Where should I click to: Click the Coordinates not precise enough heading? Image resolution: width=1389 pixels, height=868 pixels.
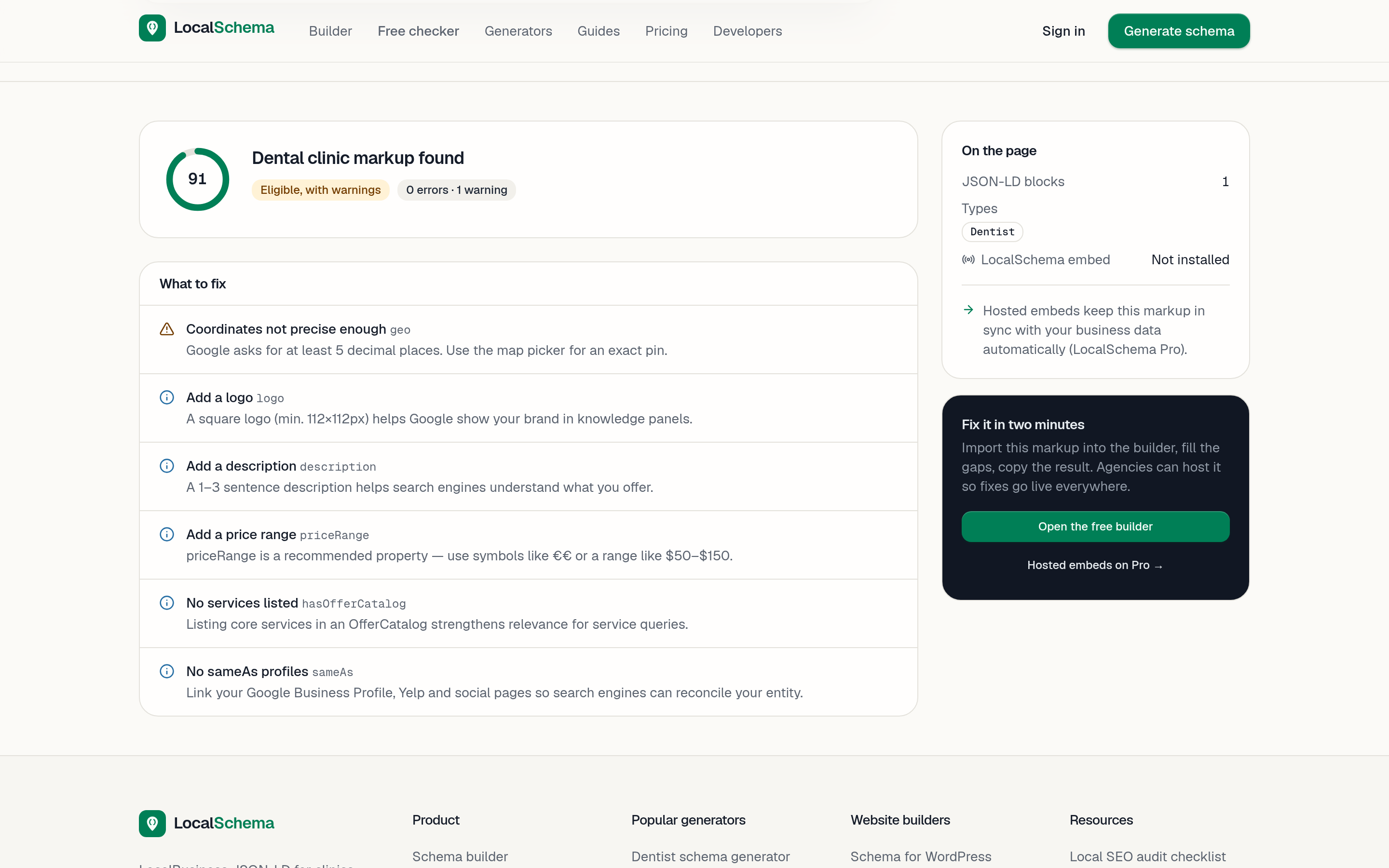pos(286,329)
